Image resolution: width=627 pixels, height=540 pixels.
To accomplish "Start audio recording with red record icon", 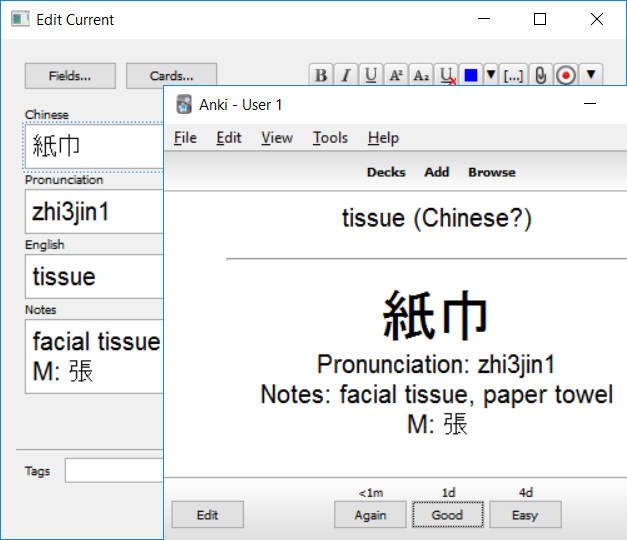I will pos(566,75).
